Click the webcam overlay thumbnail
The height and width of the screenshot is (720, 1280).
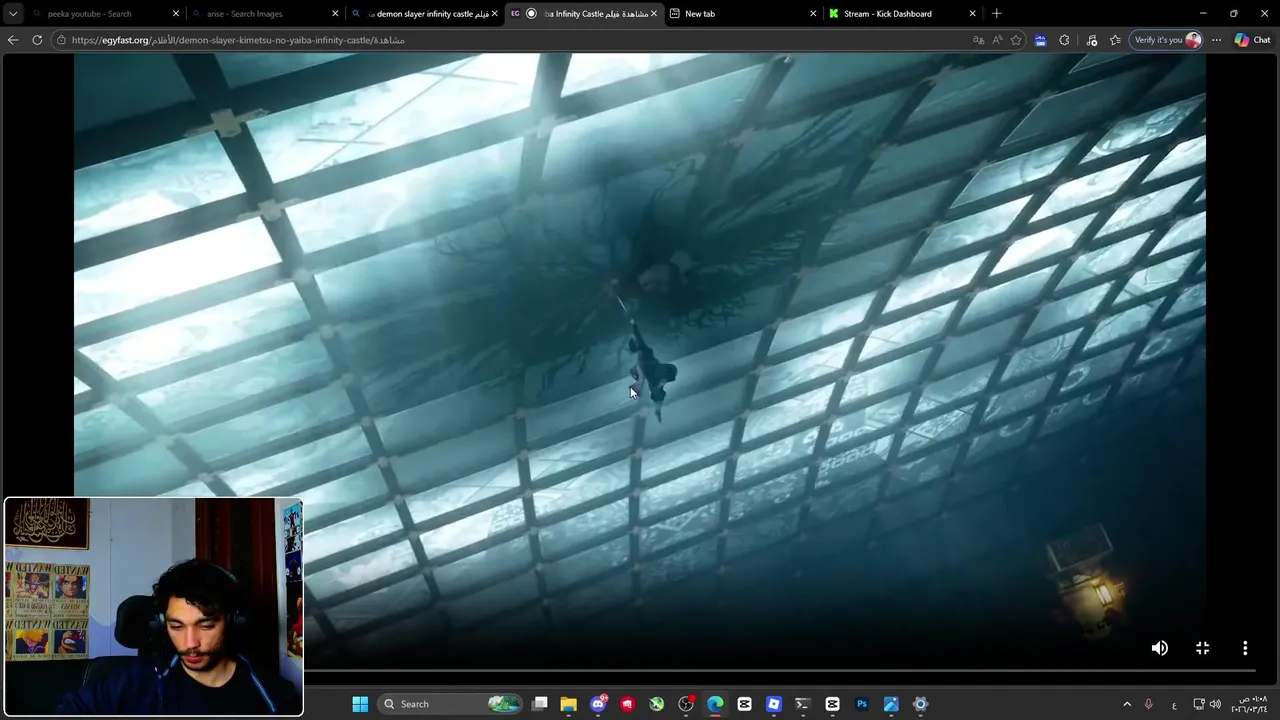(x=154, y=607)
